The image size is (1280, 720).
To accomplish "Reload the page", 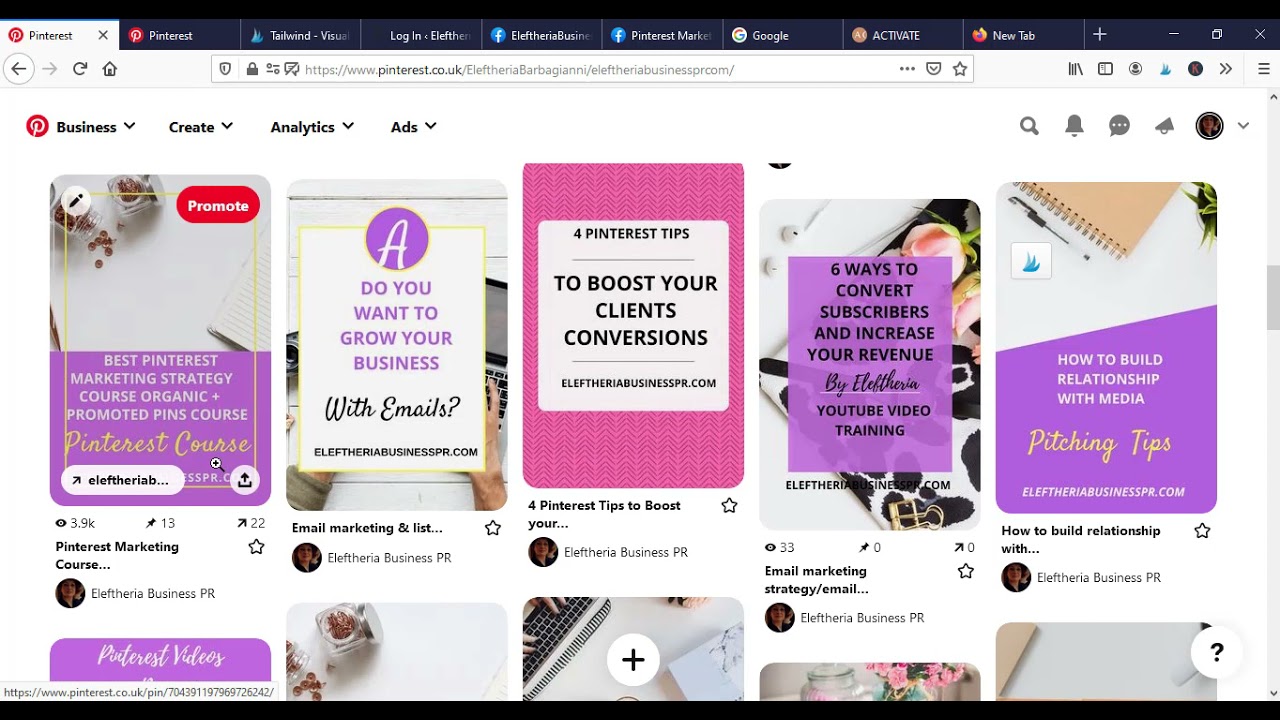I will click(80, 69).
